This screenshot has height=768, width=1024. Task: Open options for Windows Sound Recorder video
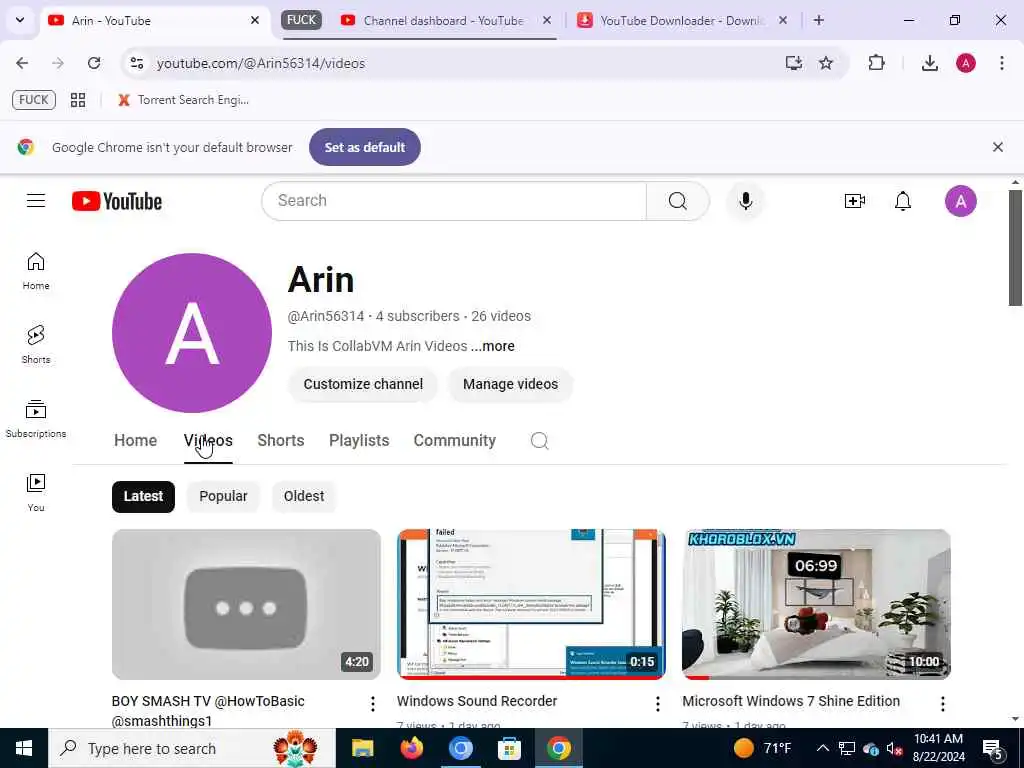pos(658,703)
